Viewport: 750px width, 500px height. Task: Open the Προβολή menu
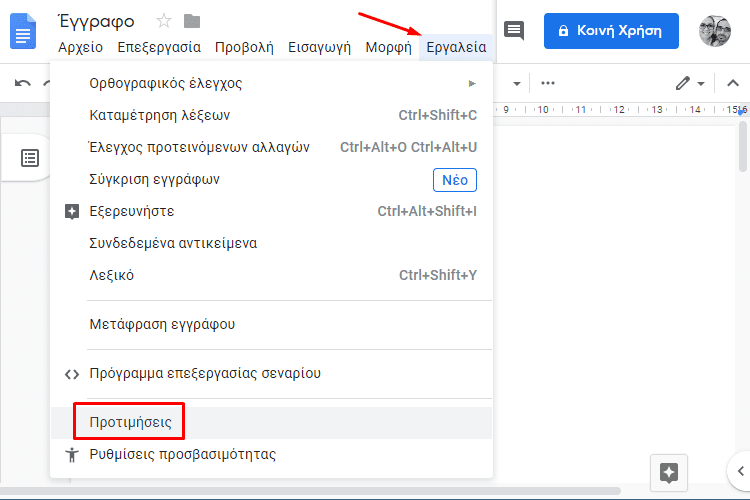pos(244,47)
